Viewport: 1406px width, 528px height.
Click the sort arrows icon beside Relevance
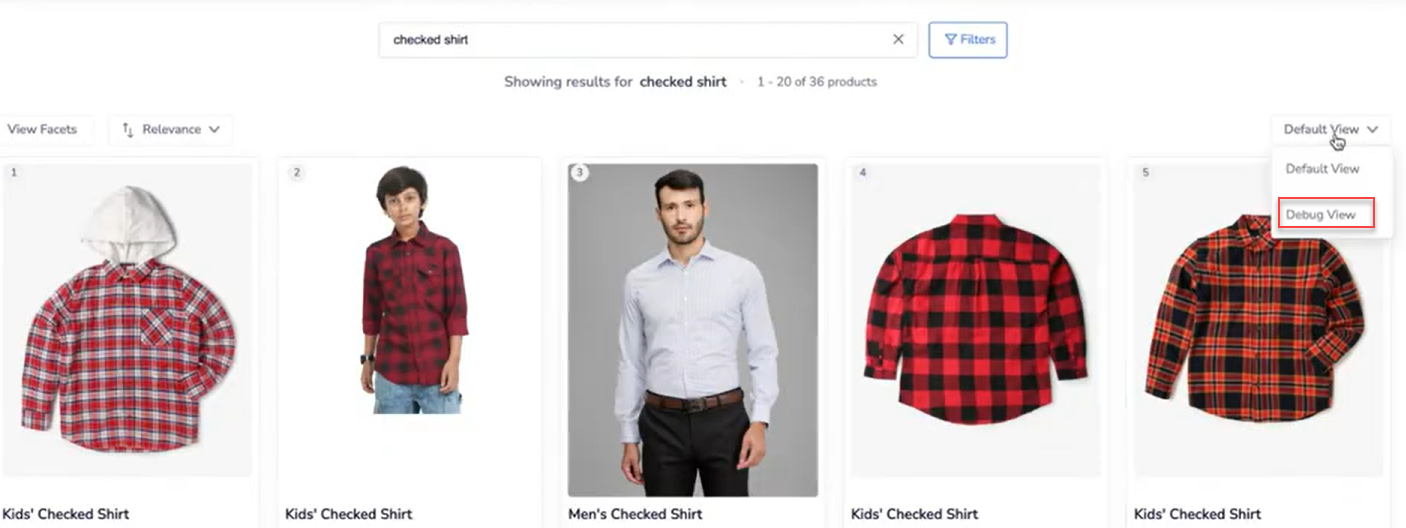point(128,129)
